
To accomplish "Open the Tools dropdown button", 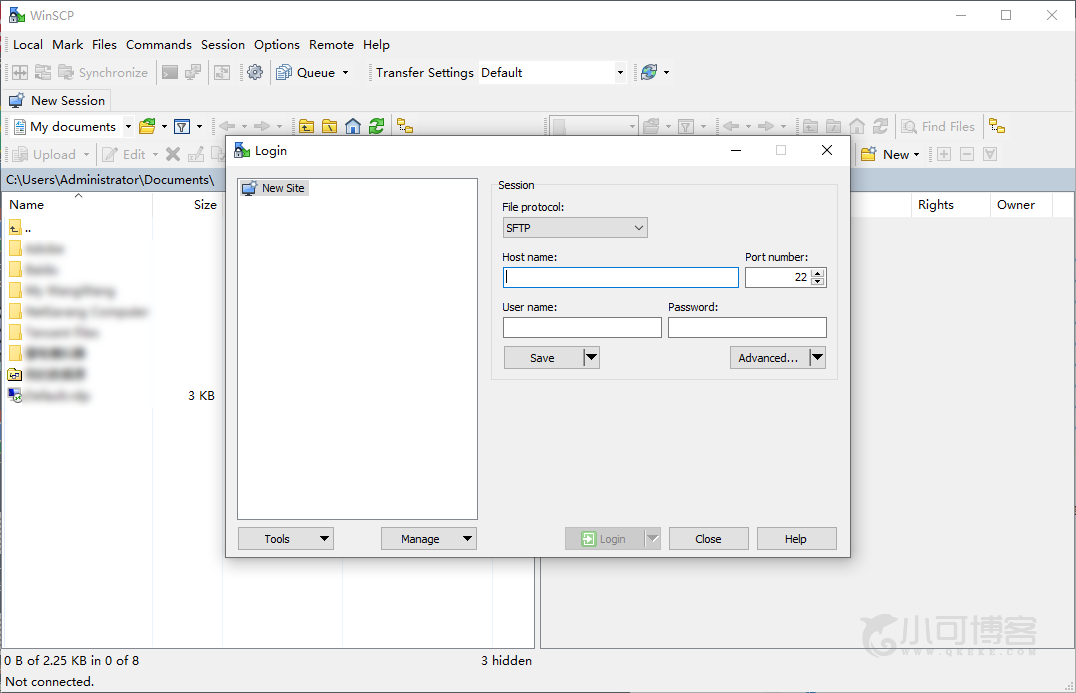I will [x=285, y=539].
